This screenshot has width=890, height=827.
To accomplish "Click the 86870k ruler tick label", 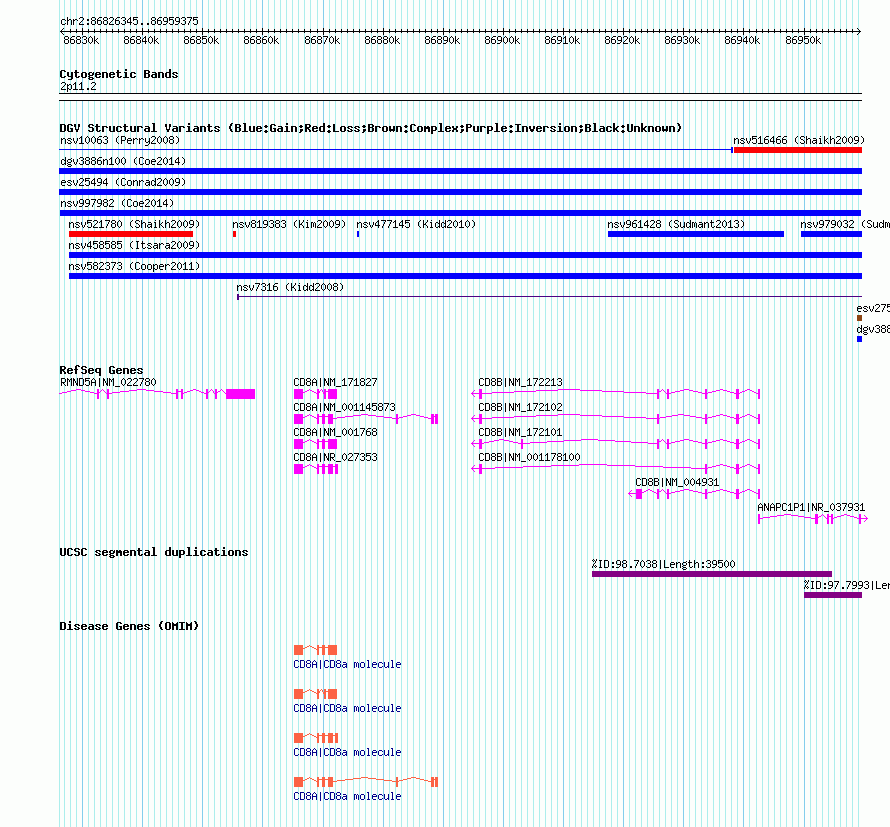I will coord(322,40).
